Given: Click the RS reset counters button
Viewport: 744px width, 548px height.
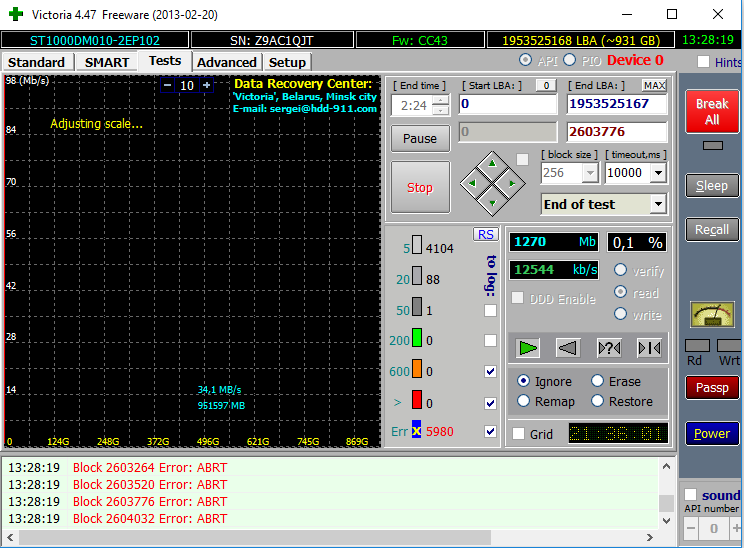Looking at the screenshot, I should [x=485, y=234].
